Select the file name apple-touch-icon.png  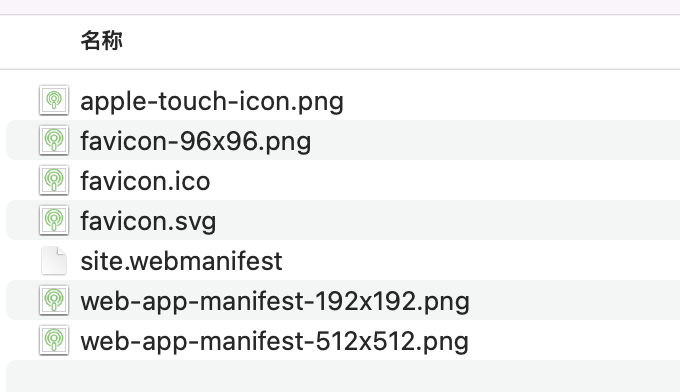coord(212,101)
